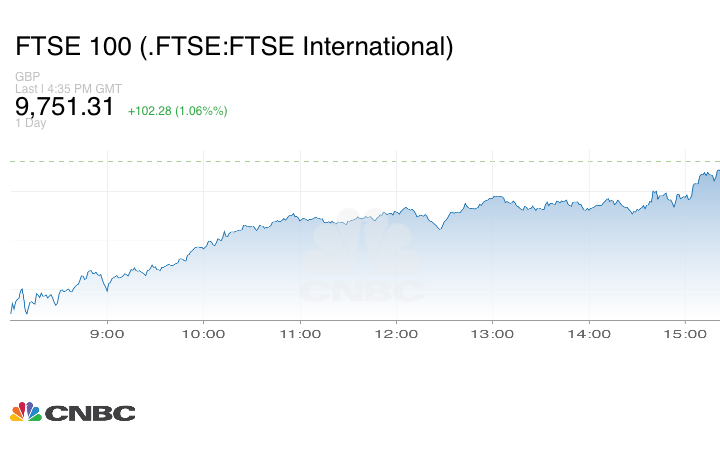Screen dimensions: 720x450
Task: Click the CNBC peacock logo icon at bottom left
Action: (25, 411)
